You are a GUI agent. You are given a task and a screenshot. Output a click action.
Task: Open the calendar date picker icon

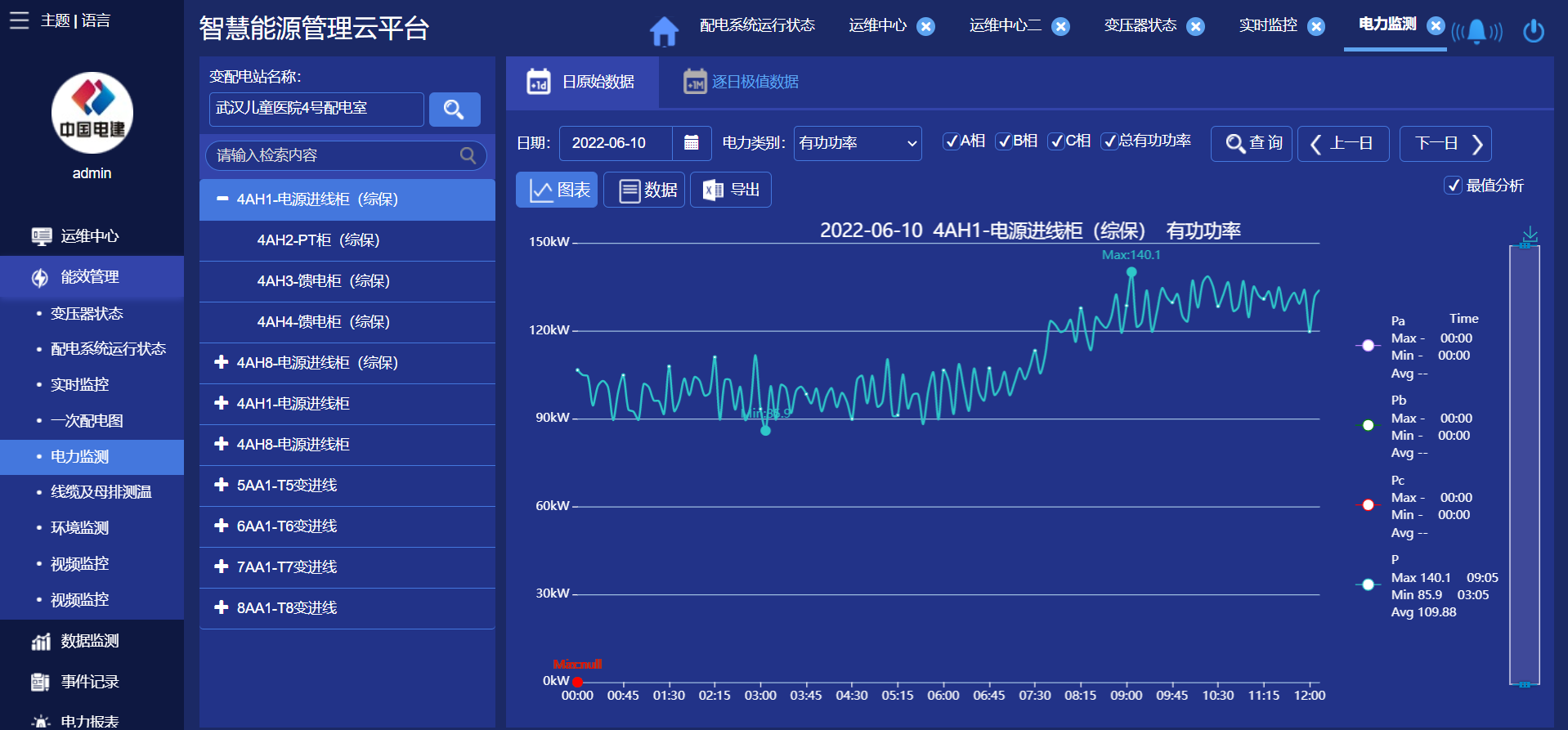(x=691, y=142)
